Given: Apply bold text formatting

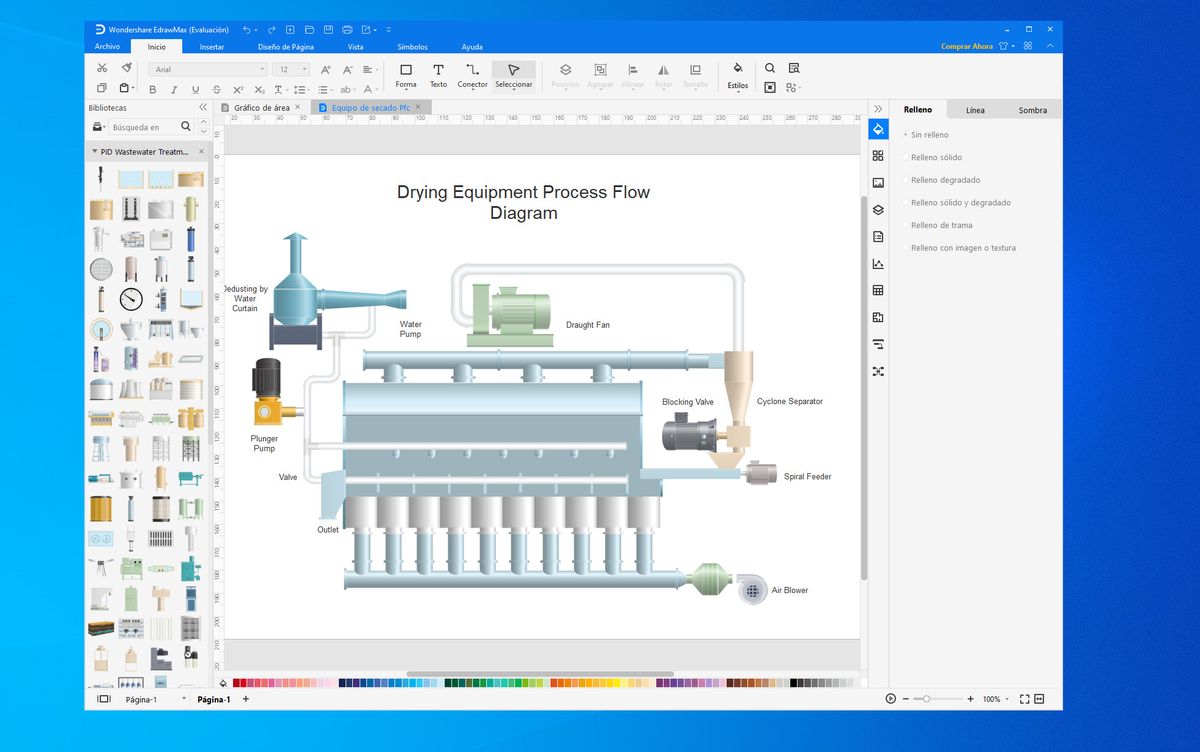Looking at the screenshot, I should pyautogui.click(x=152, y=89).
